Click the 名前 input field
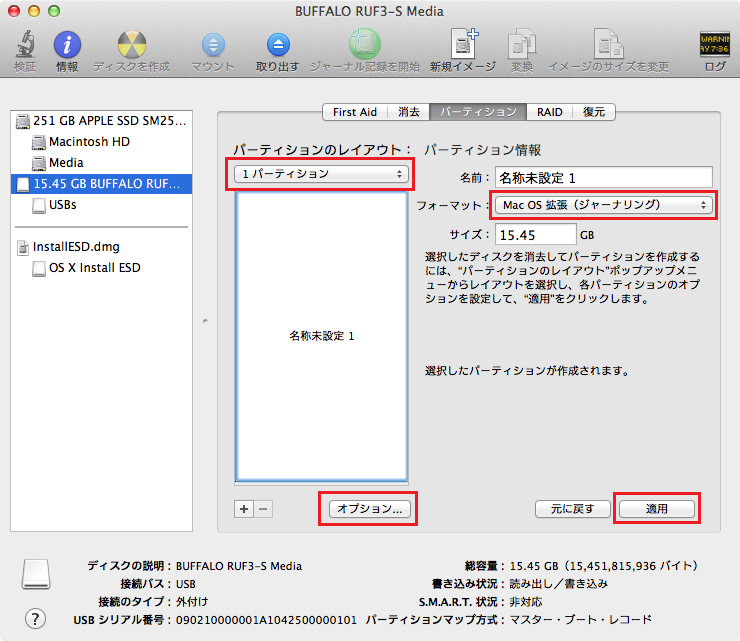This screenshot has width=740, height=641. point(604,178)
